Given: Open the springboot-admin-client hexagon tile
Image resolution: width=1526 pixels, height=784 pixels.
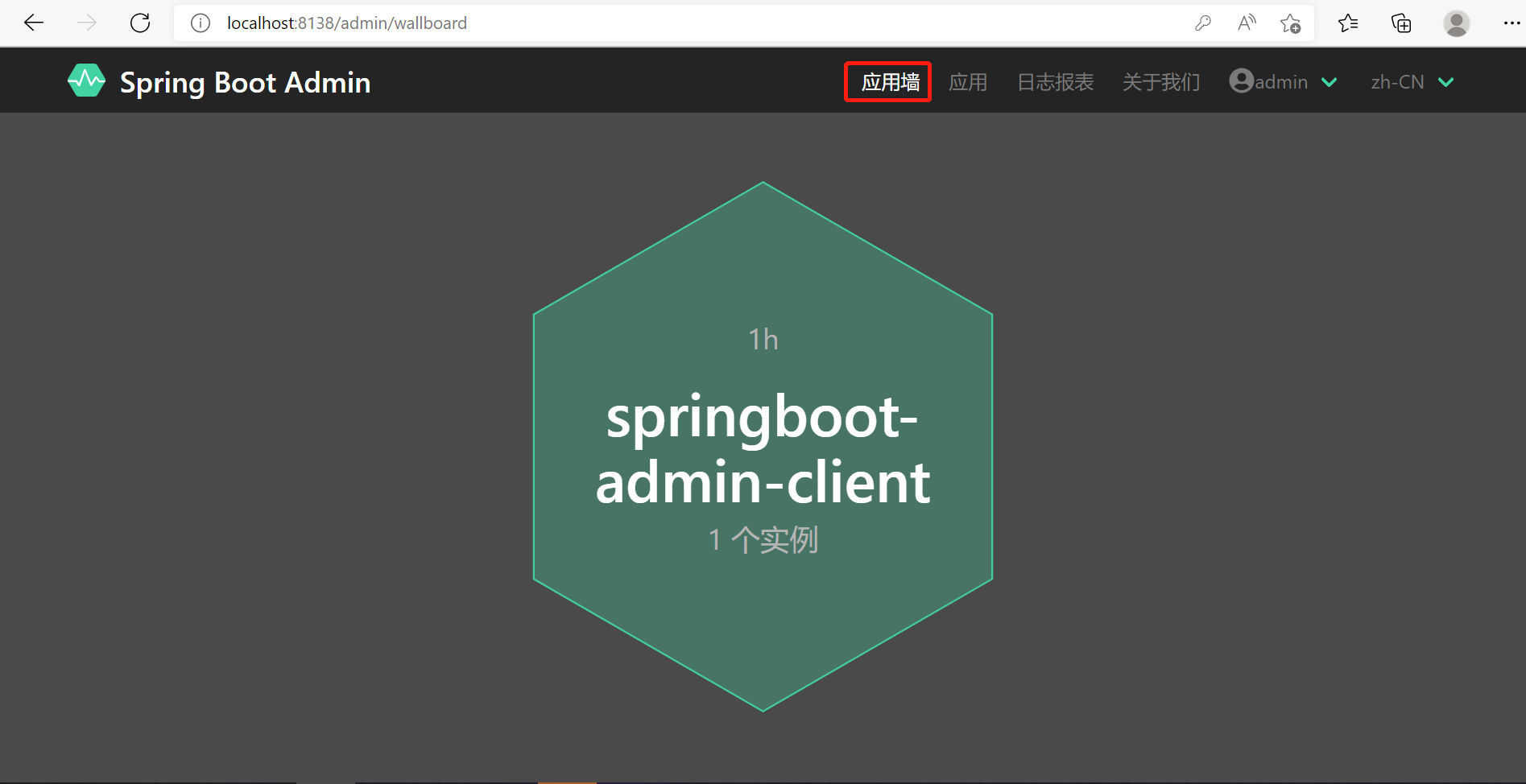Looking at the screenshot, I should point(763,447).
